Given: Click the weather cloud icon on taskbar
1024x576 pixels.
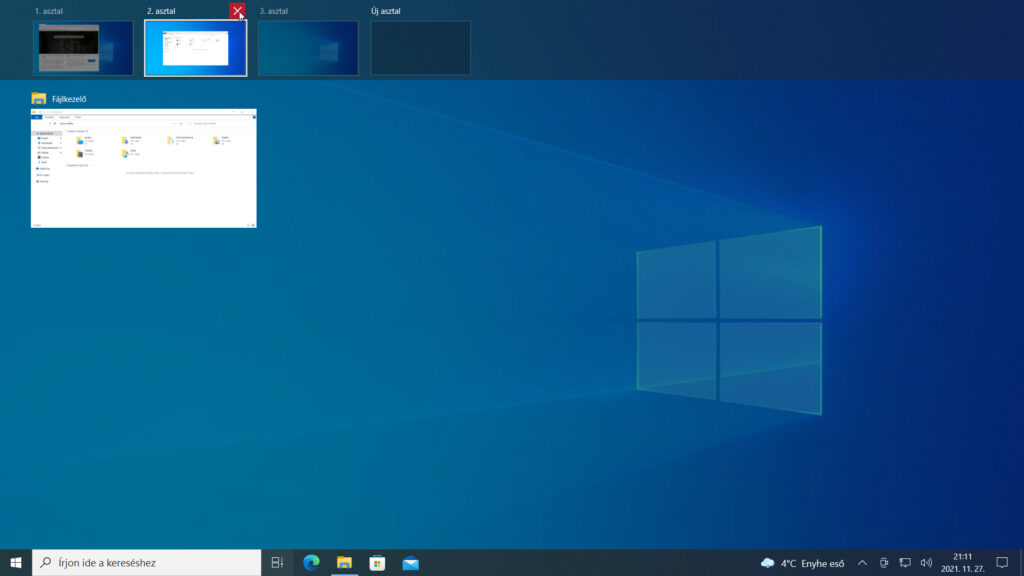Looking at the screenshot, I should pyautogui.click(x=768, y=563).
